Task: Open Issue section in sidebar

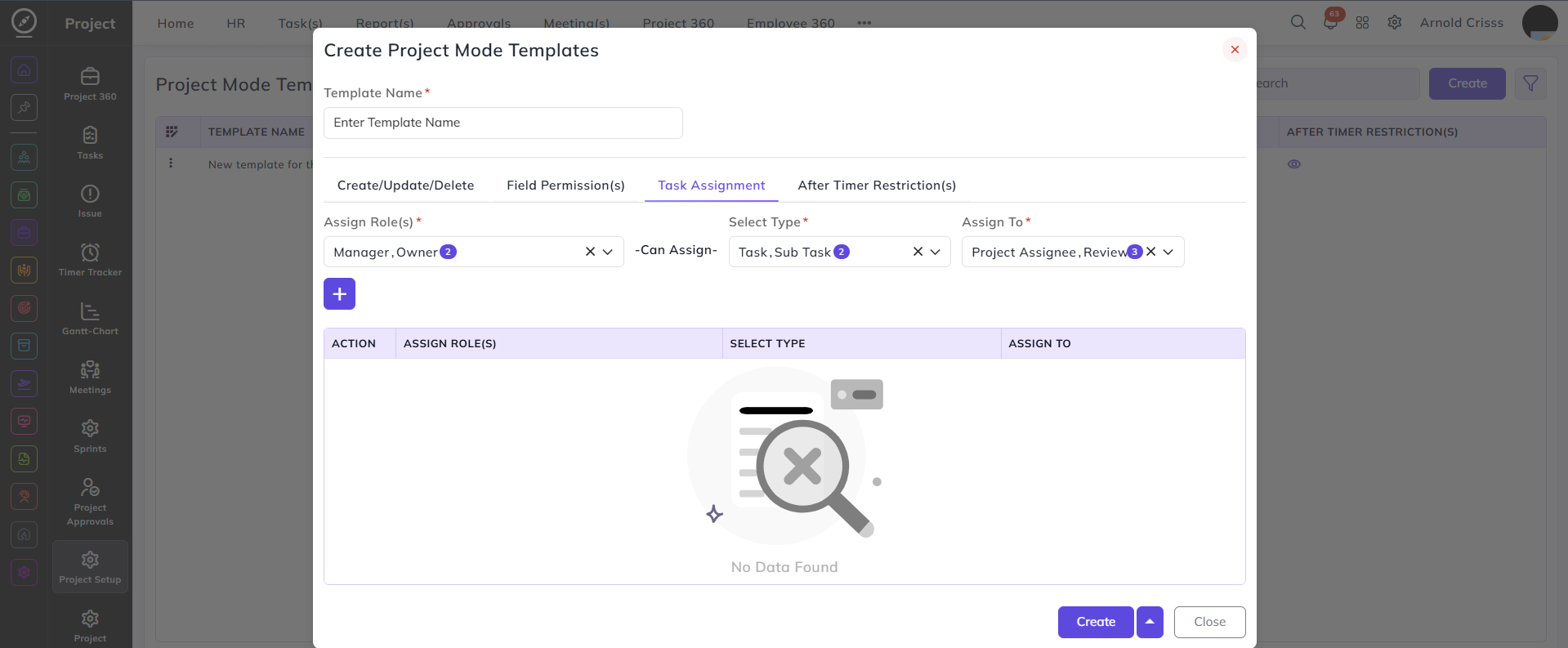Action: [x=90, y=202]
